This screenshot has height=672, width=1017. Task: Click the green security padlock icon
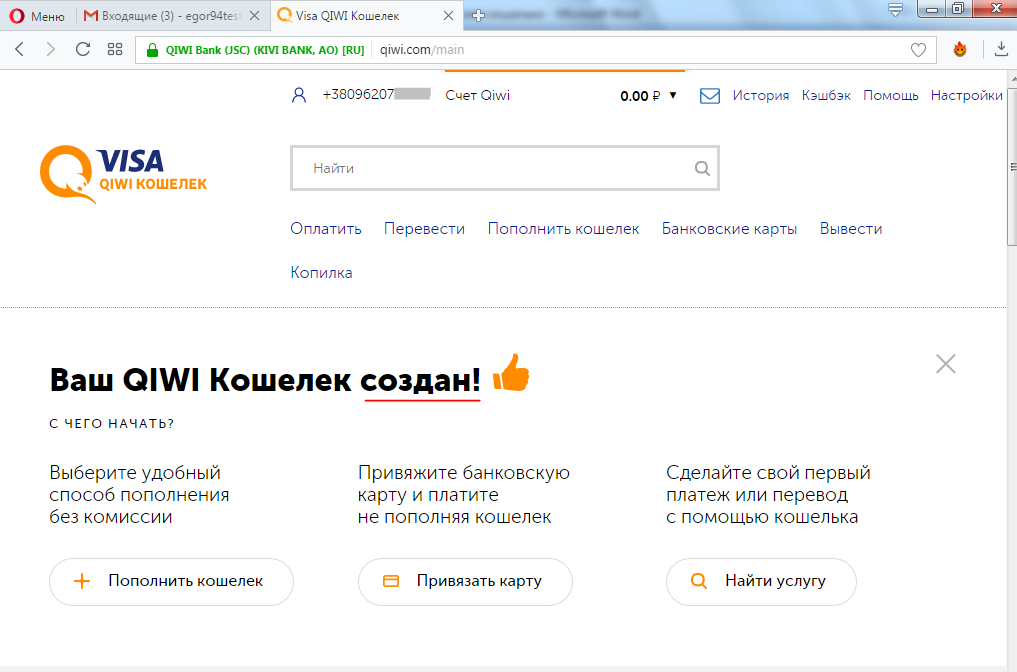tap(152, 50)
